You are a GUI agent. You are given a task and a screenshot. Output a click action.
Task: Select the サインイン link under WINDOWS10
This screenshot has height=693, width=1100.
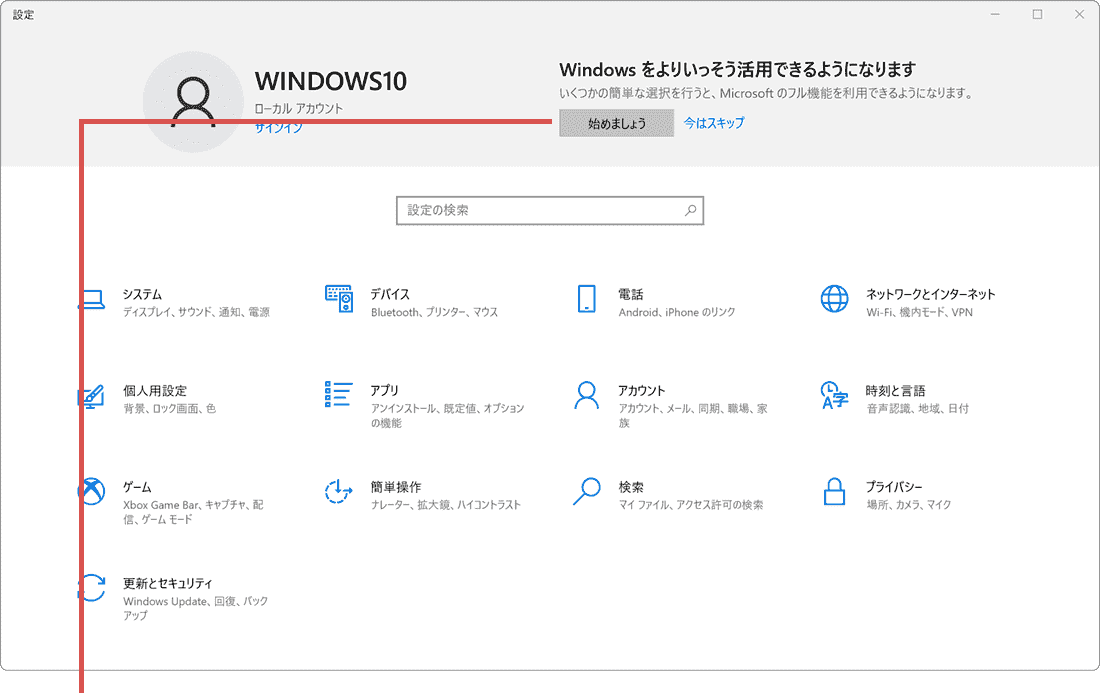coord(277,128)
